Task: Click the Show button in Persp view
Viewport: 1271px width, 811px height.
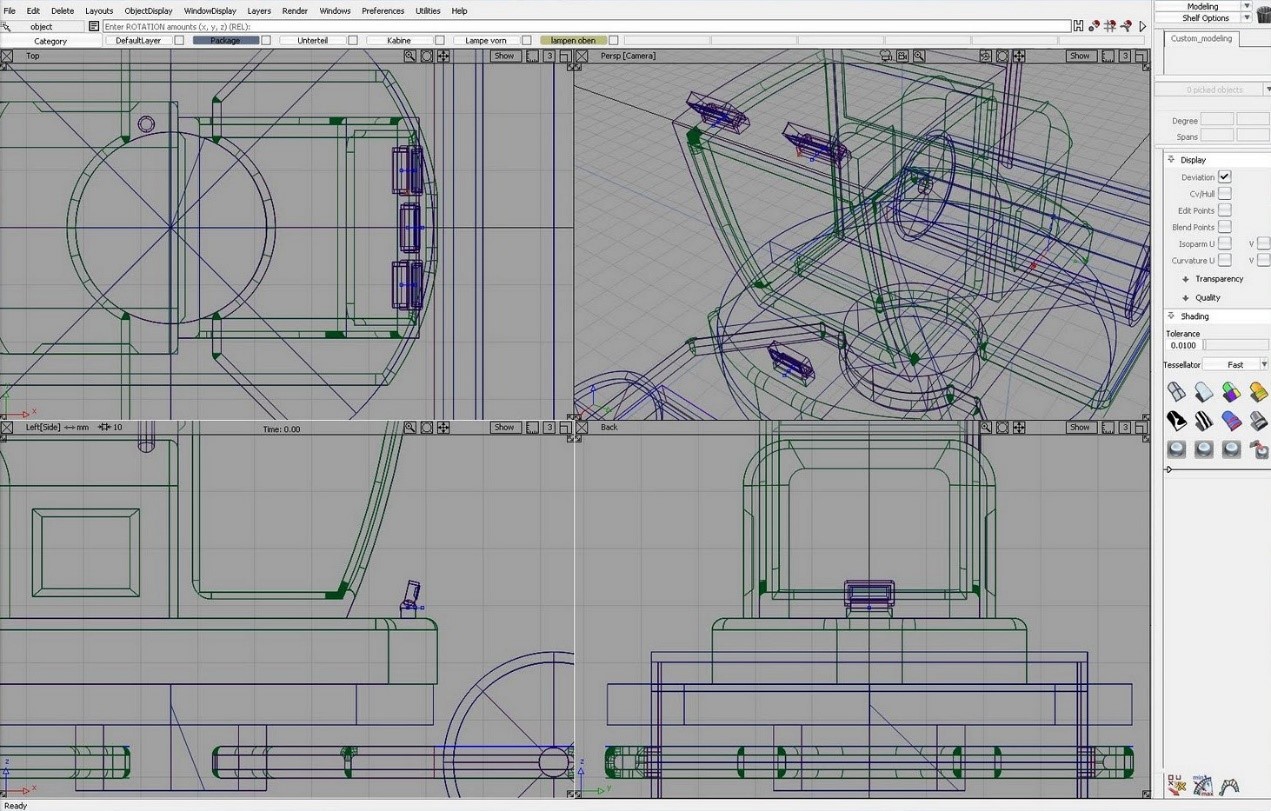Action: pos(1080,56)
